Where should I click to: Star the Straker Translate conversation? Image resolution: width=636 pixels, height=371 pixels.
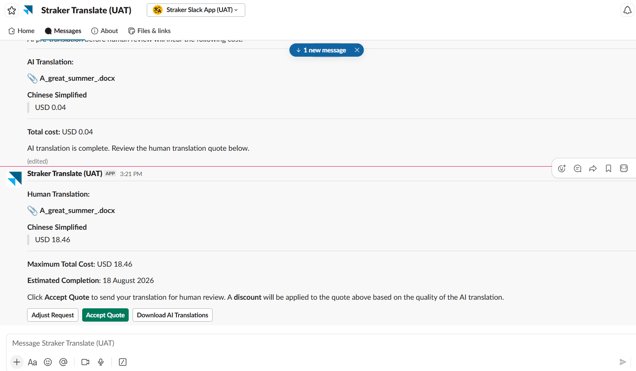[12, 10]
